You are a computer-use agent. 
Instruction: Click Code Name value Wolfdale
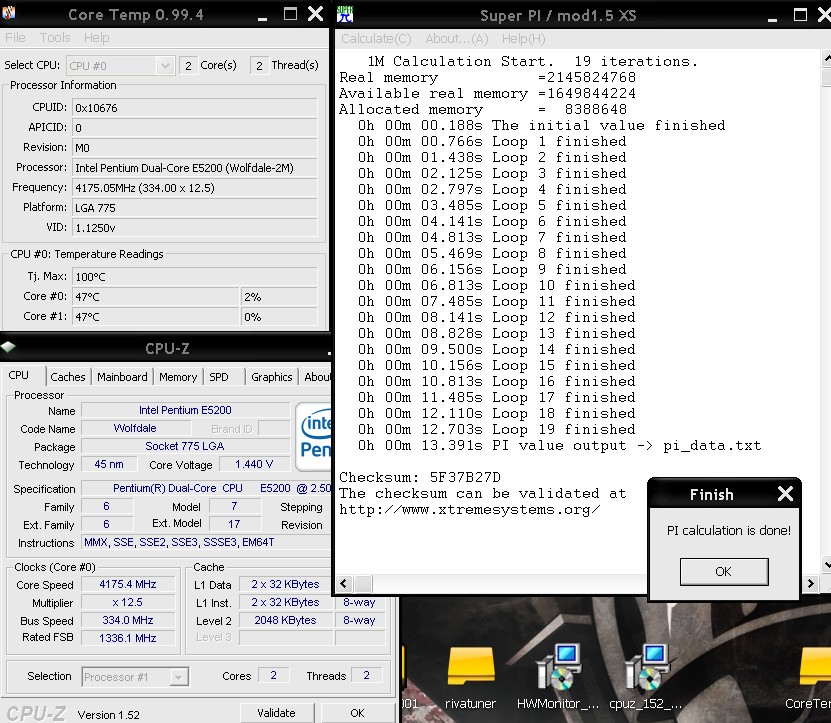pyautogui.click(x=135, y=428)
